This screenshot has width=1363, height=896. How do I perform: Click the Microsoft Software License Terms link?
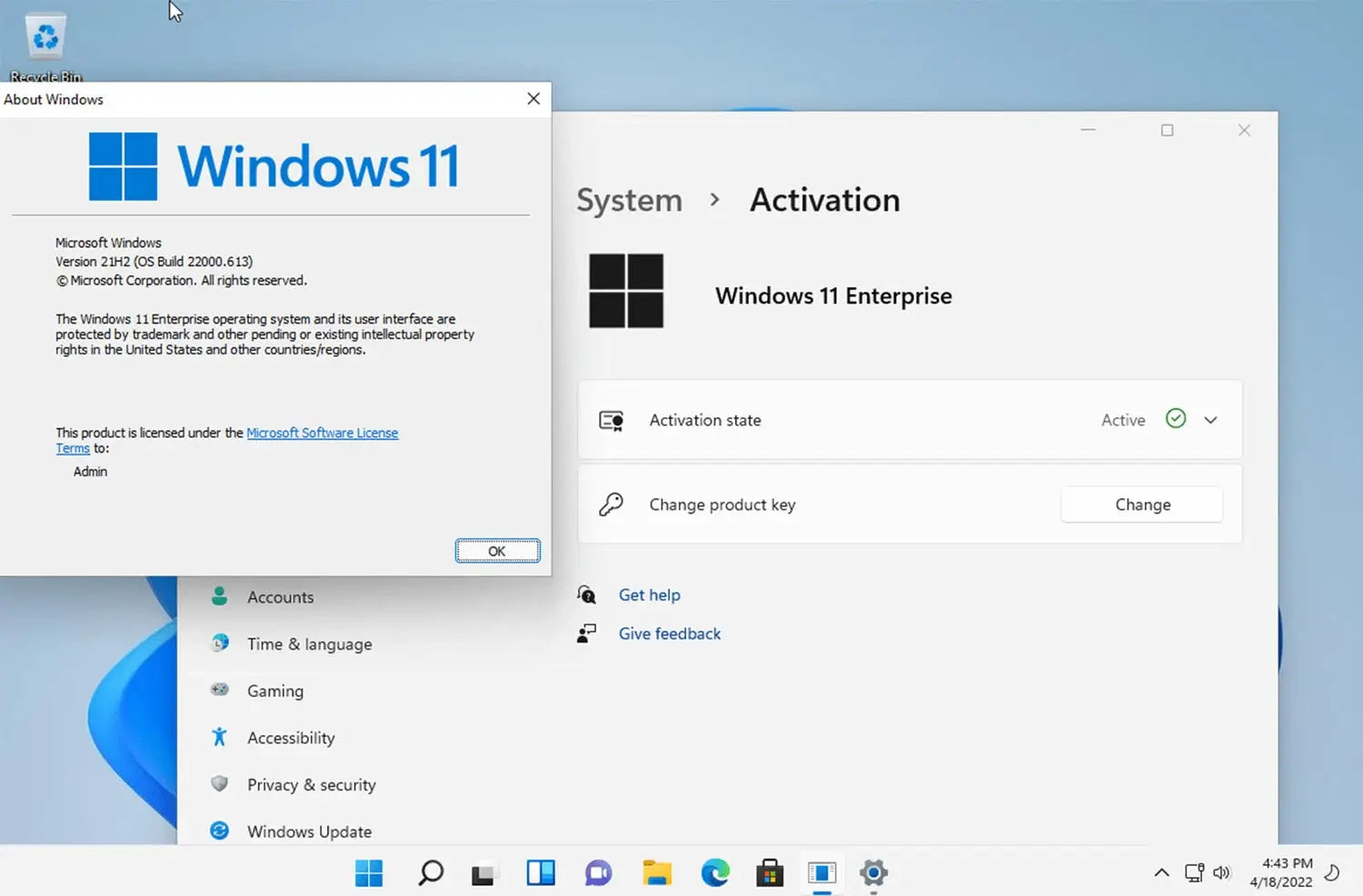click(323, 433)
